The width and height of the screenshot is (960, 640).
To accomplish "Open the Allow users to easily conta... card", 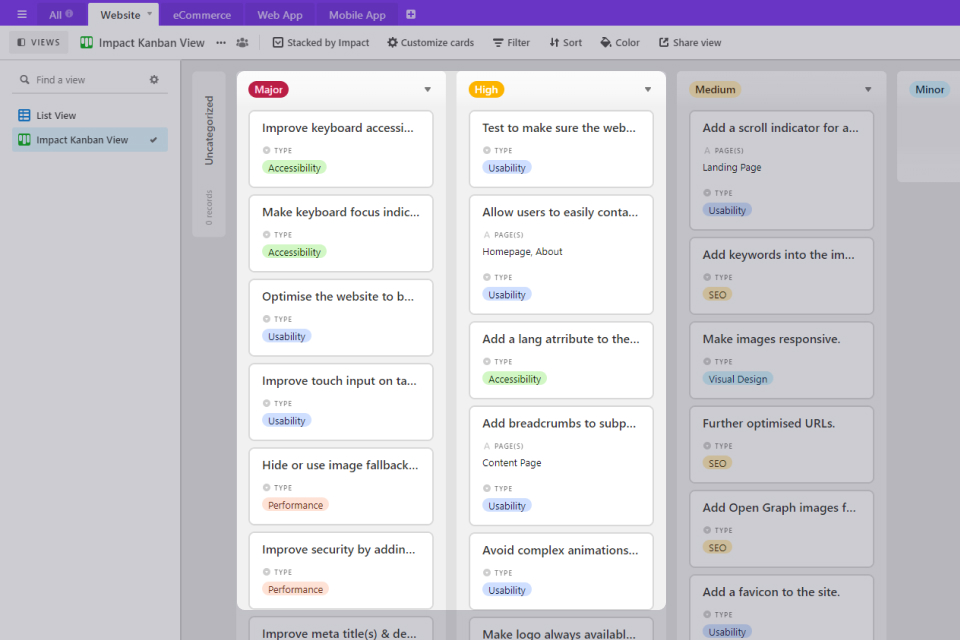I will click(x=561, y=254).
